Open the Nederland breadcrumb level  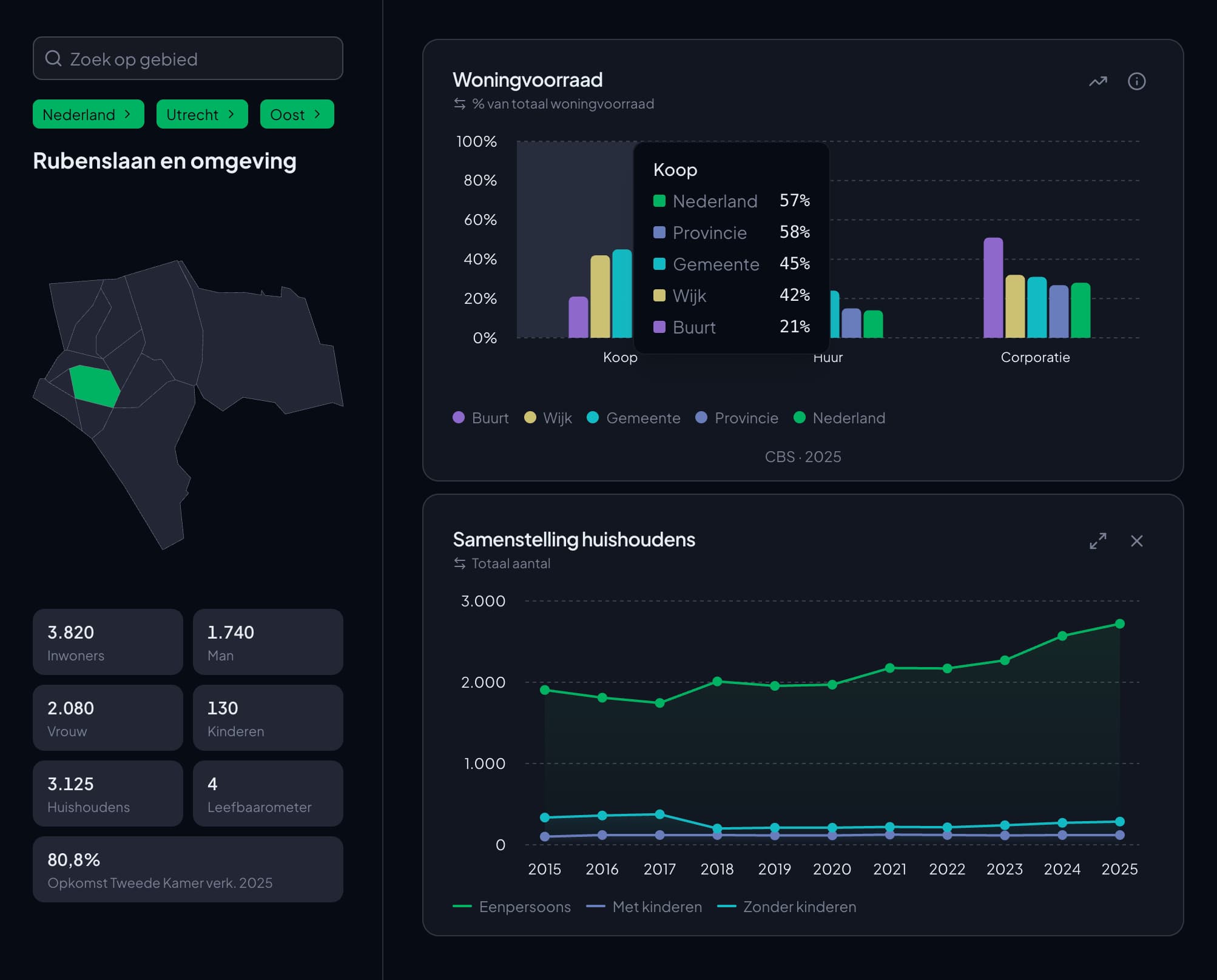pos(89,114)
